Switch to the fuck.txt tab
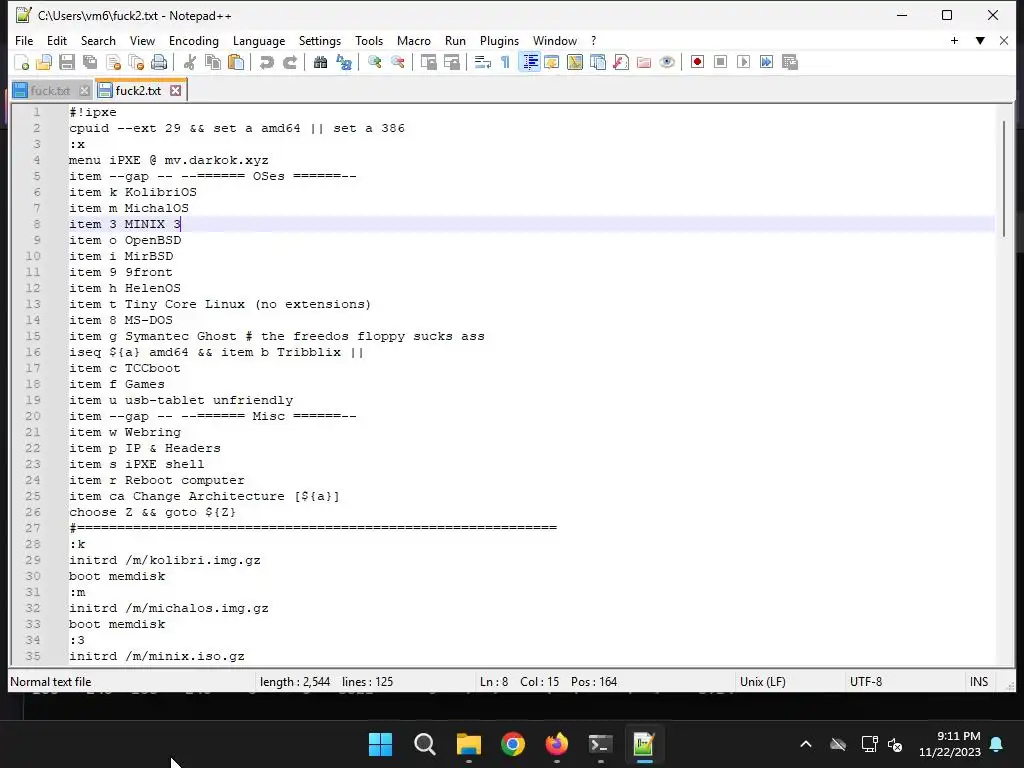 click(50, 90)
